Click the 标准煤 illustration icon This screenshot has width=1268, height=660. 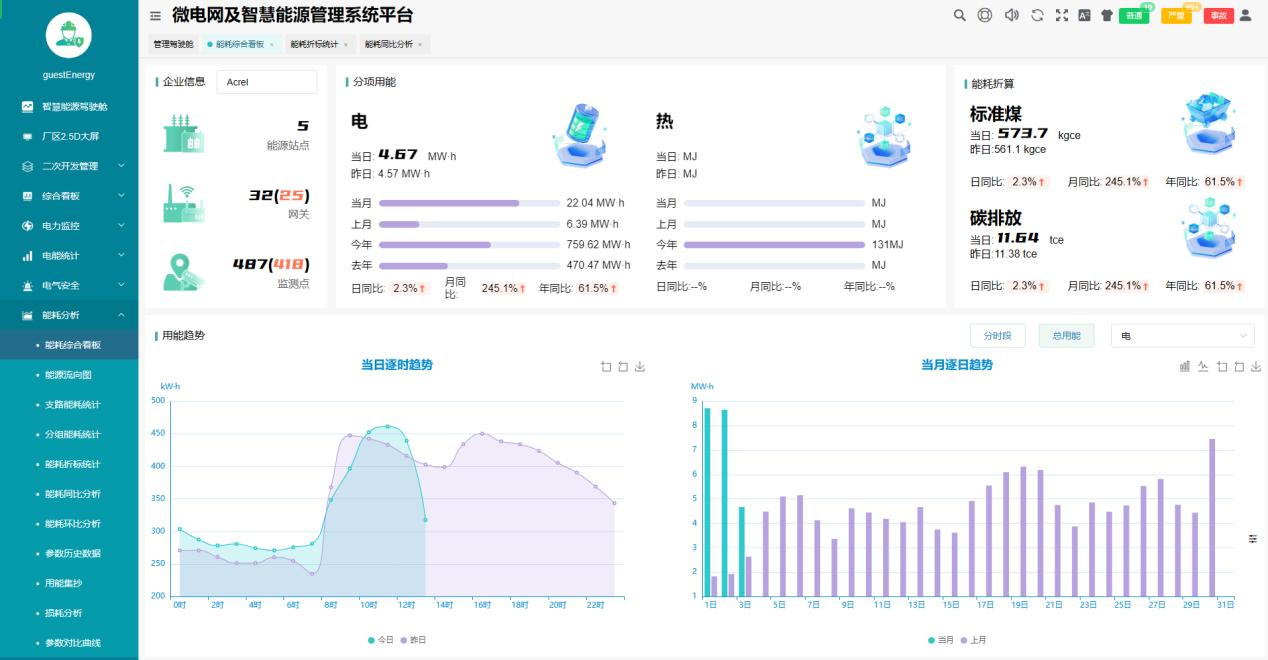tap(1208, 124)
